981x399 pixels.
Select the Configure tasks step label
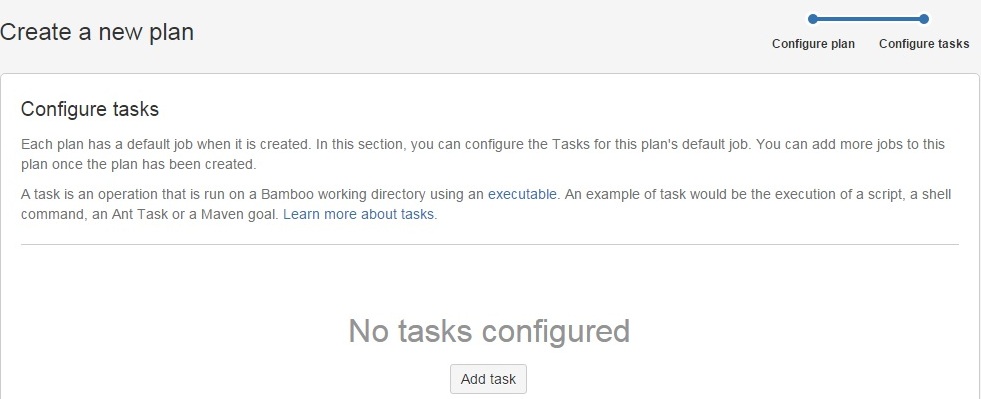tap(924, 44)
